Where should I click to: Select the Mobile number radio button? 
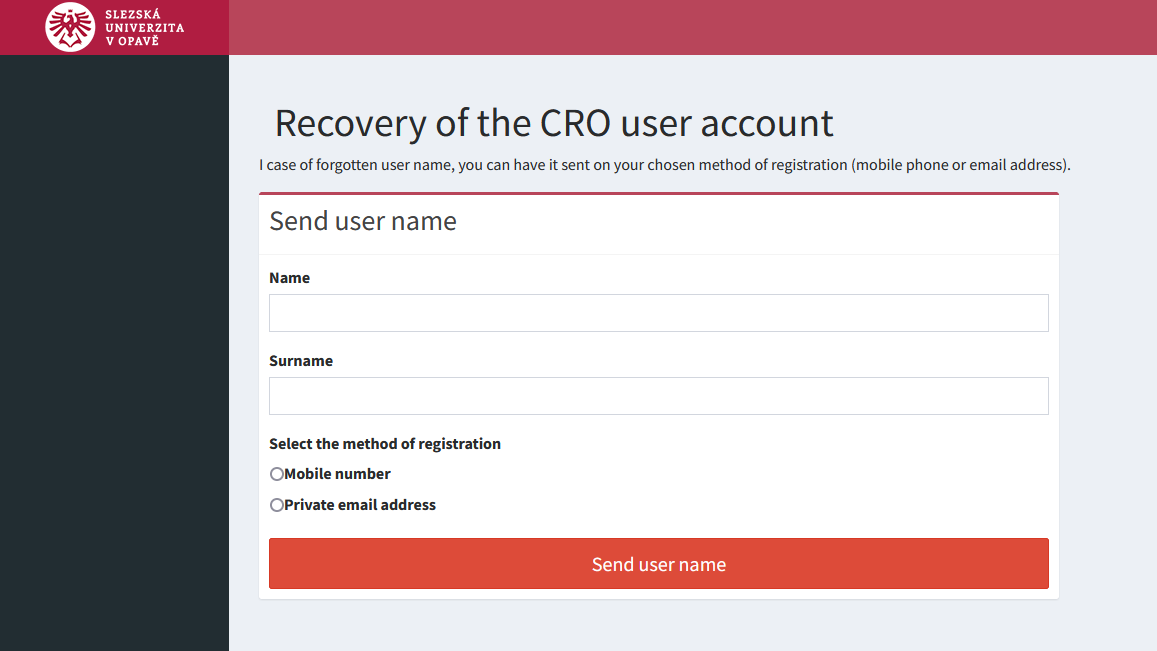(x=277, y=474)
